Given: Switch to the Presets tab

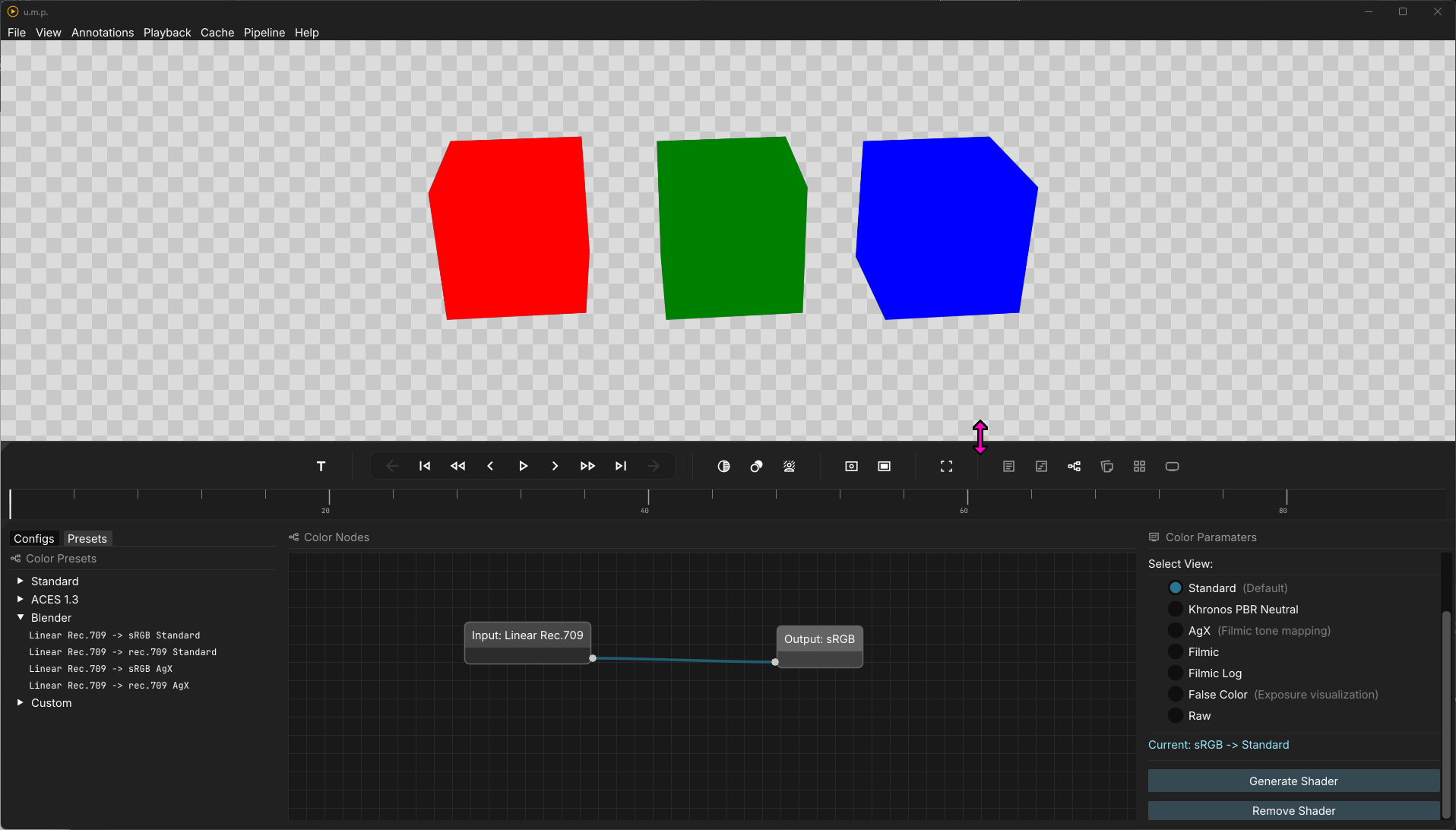Looking at the screenshot, I should coord(87,539).
